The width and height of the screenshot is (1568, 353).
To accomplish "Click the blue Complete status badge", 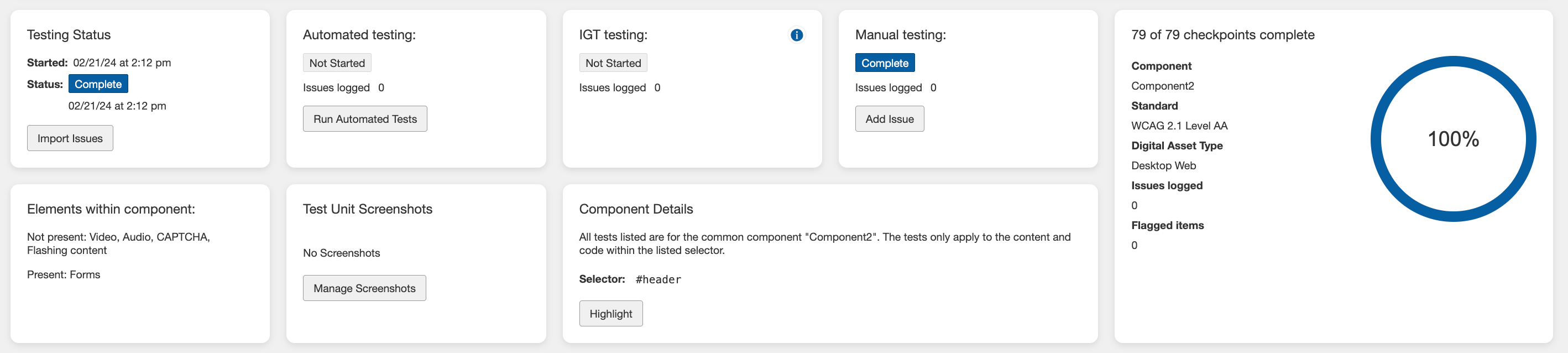I will click(x=98, y=84).
